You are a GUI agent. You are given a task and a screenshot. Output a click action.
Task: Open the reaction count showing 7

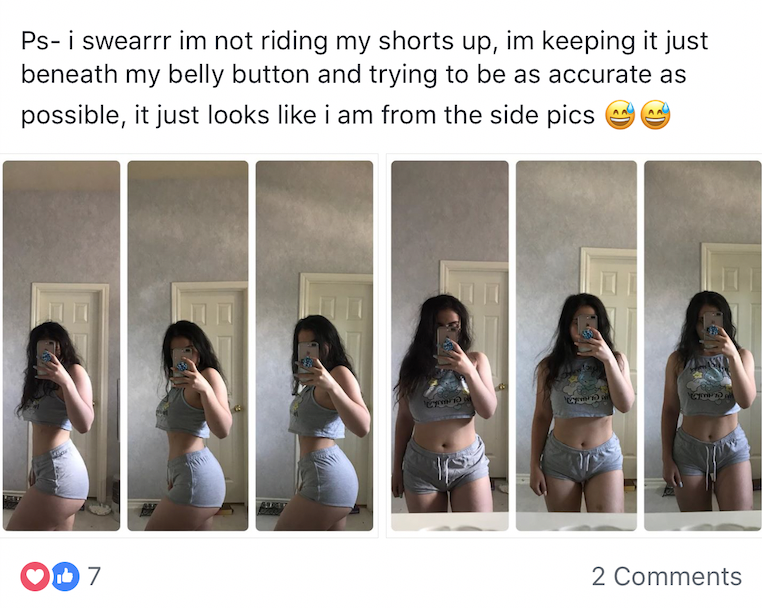[x=94, y=576]
